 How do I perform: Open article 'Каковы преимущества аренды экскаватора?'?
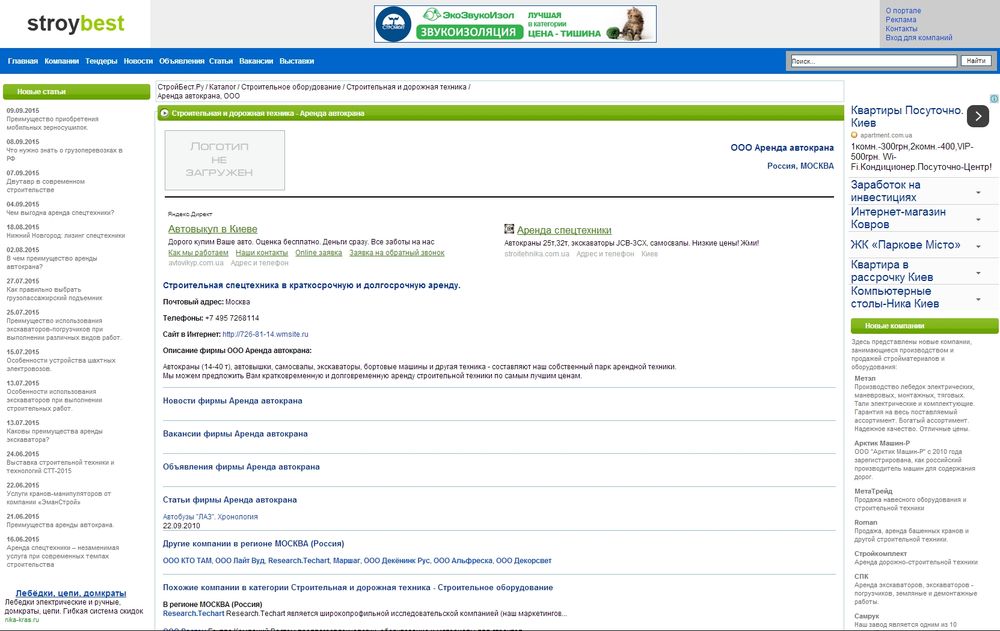(54, 436)
